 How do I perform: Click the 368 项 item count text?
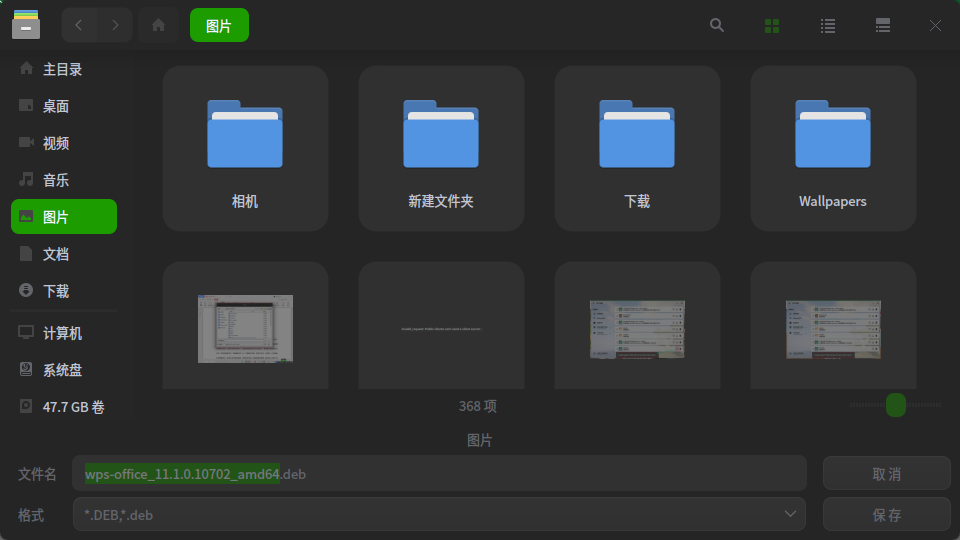[x=478, y=406]
